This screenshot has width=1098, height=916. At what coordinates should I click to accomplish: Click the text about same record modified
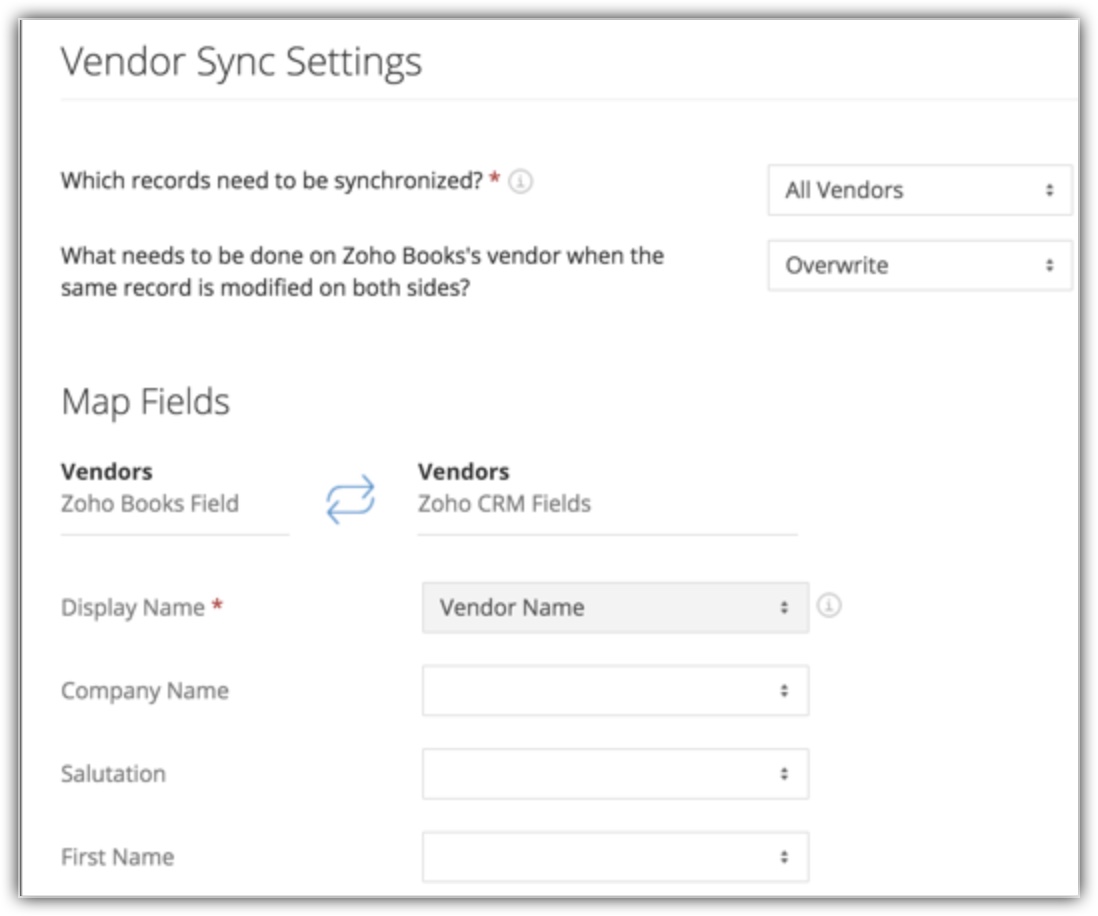362,272
